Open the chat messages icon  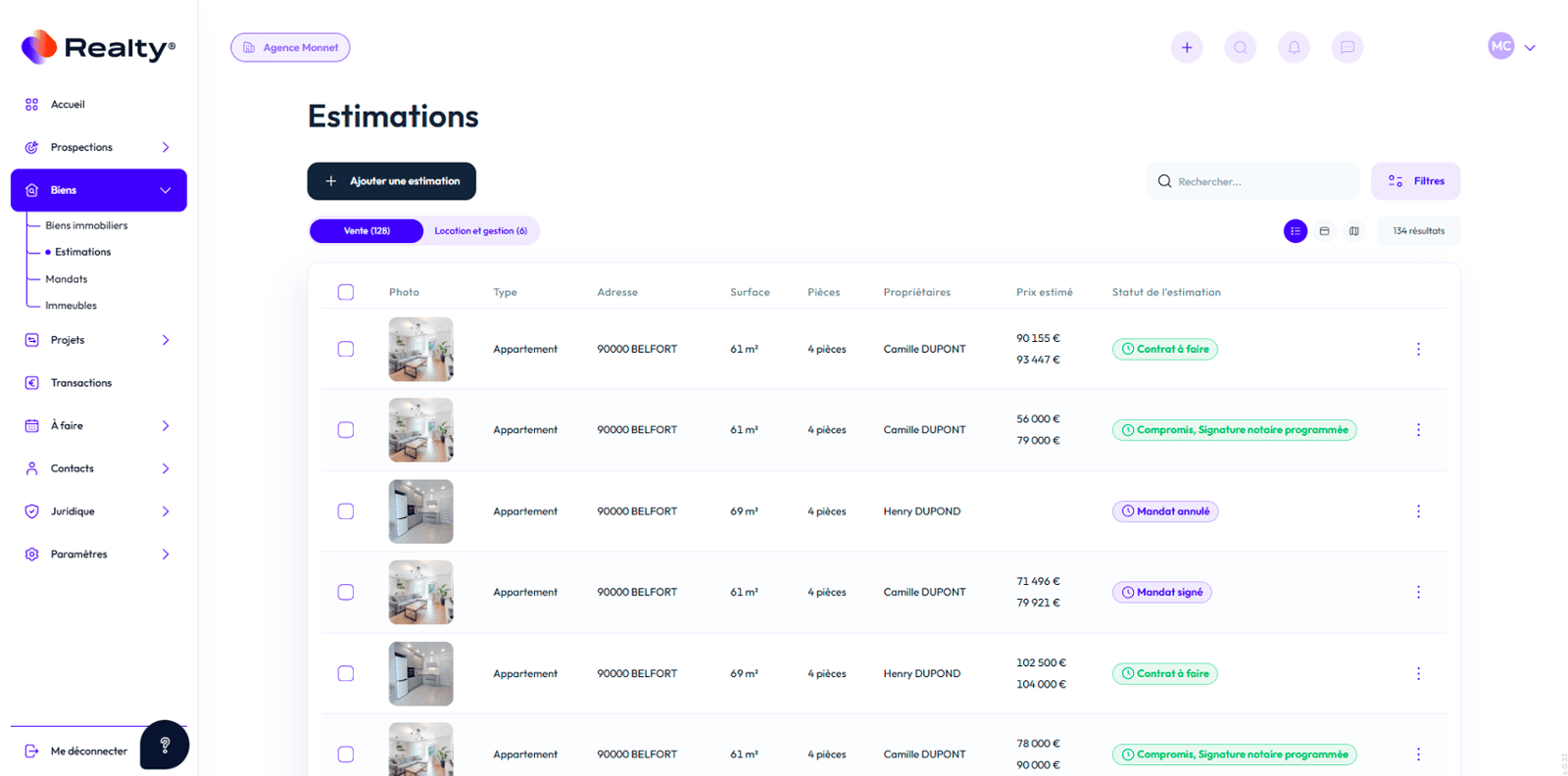pos(1347,47)
